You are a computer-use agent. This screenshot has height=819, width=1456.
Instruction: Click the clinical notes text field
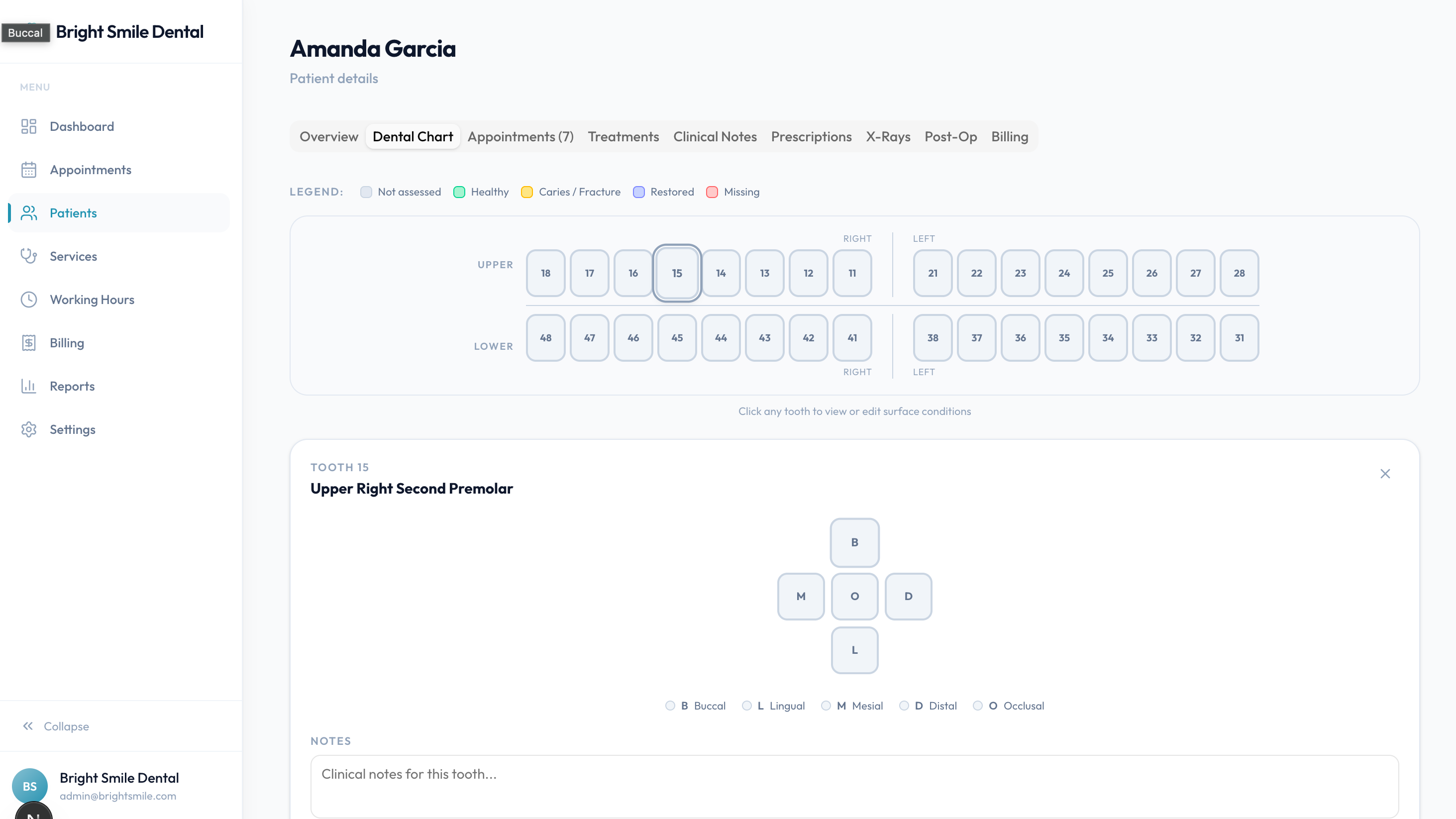click(854, 786)
